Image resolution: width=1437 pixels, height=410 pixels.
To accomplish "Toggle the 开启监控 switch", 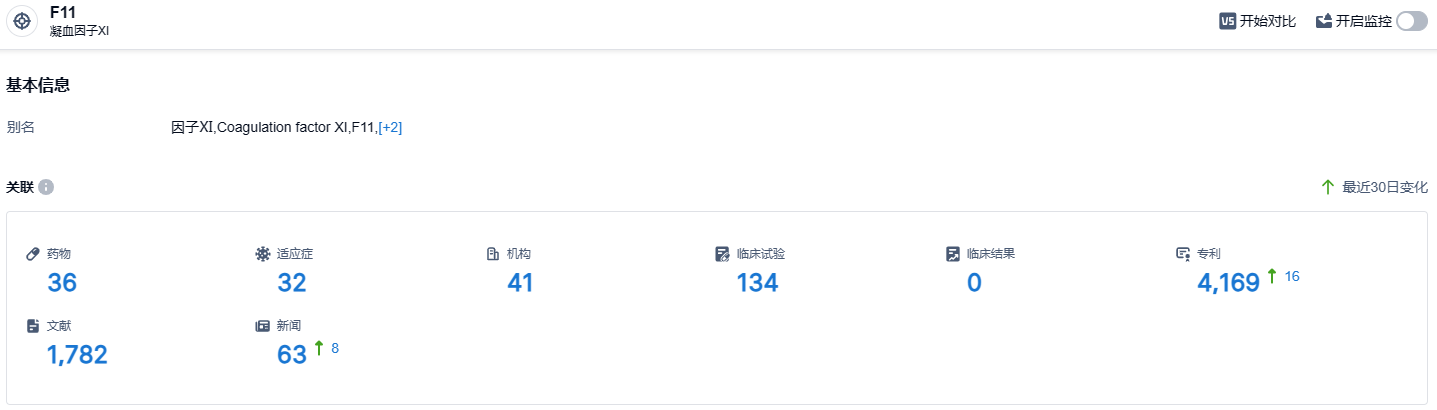I will click(x=1412, y=21).
